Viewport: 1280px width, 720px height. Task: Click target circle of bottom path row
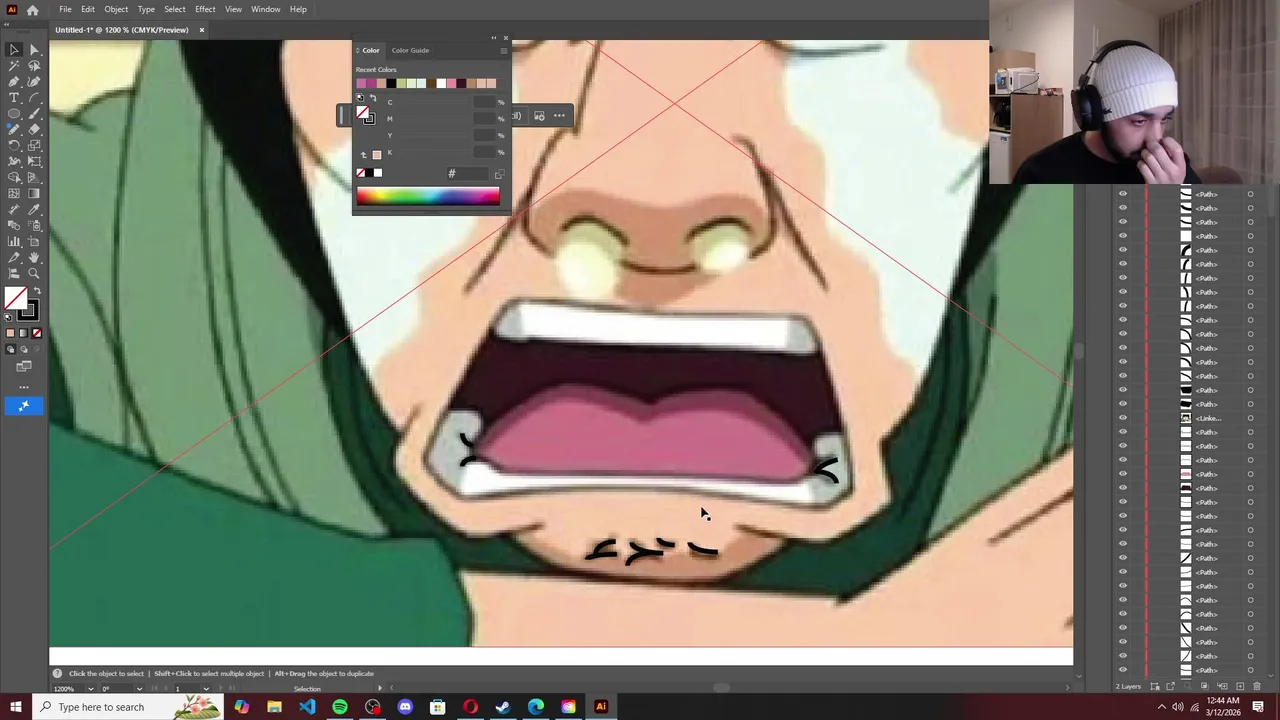click(x=1250, y=670)
